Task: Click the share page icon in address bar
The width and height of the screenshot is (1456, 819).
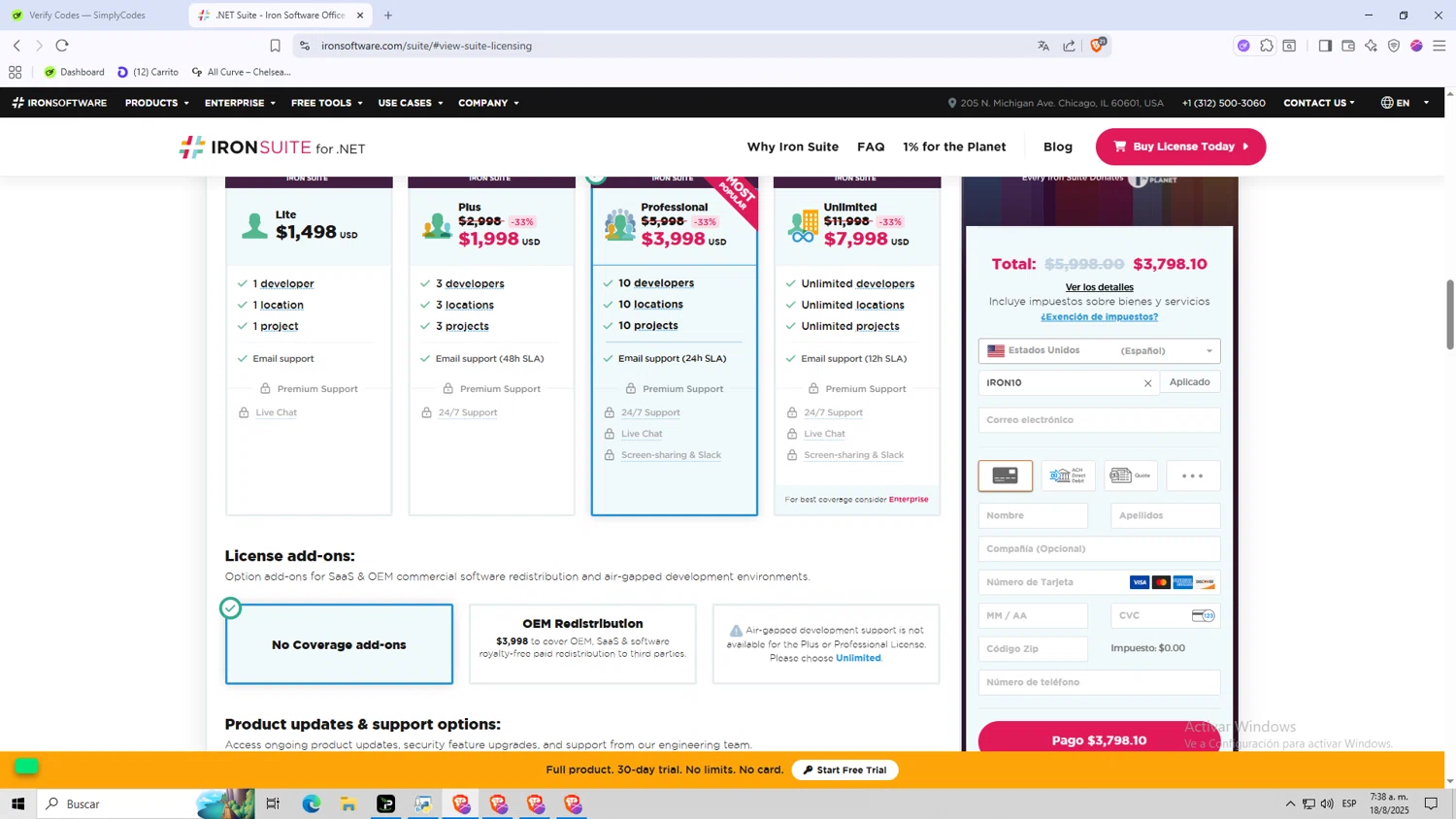Action: pos(1069,46)
